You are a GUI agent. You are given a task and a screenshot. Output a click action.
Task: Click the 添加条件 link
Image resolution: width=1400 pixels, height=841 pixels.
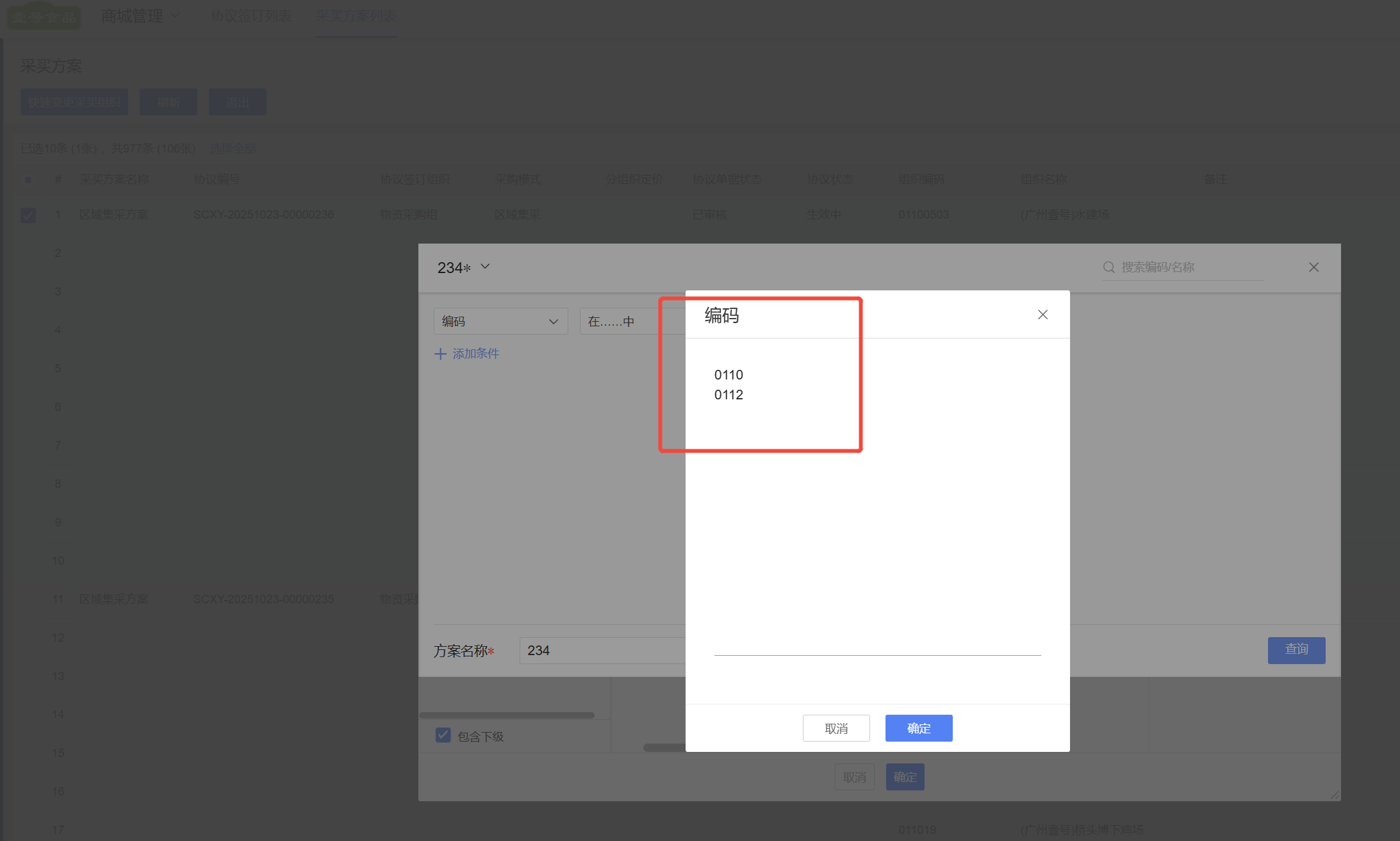[475, 354]
